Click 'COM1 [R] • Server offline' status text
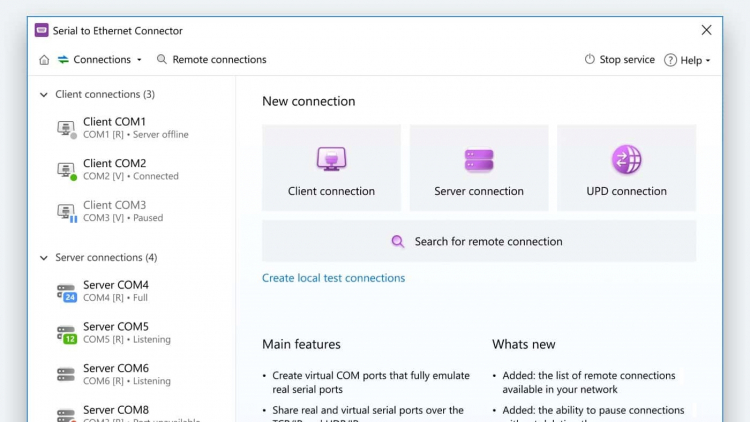Viewport: 750px width, 422px height. pos(136,135)
